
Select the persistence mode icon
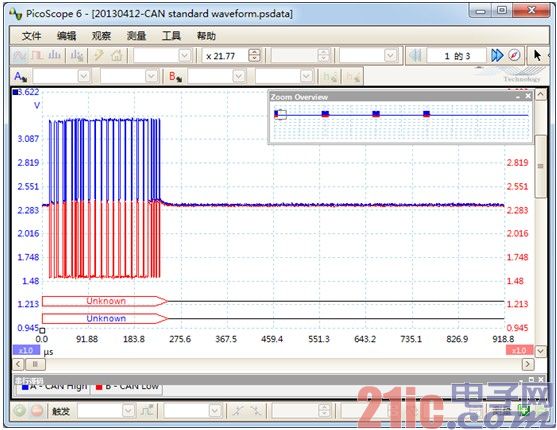[37, 55]
